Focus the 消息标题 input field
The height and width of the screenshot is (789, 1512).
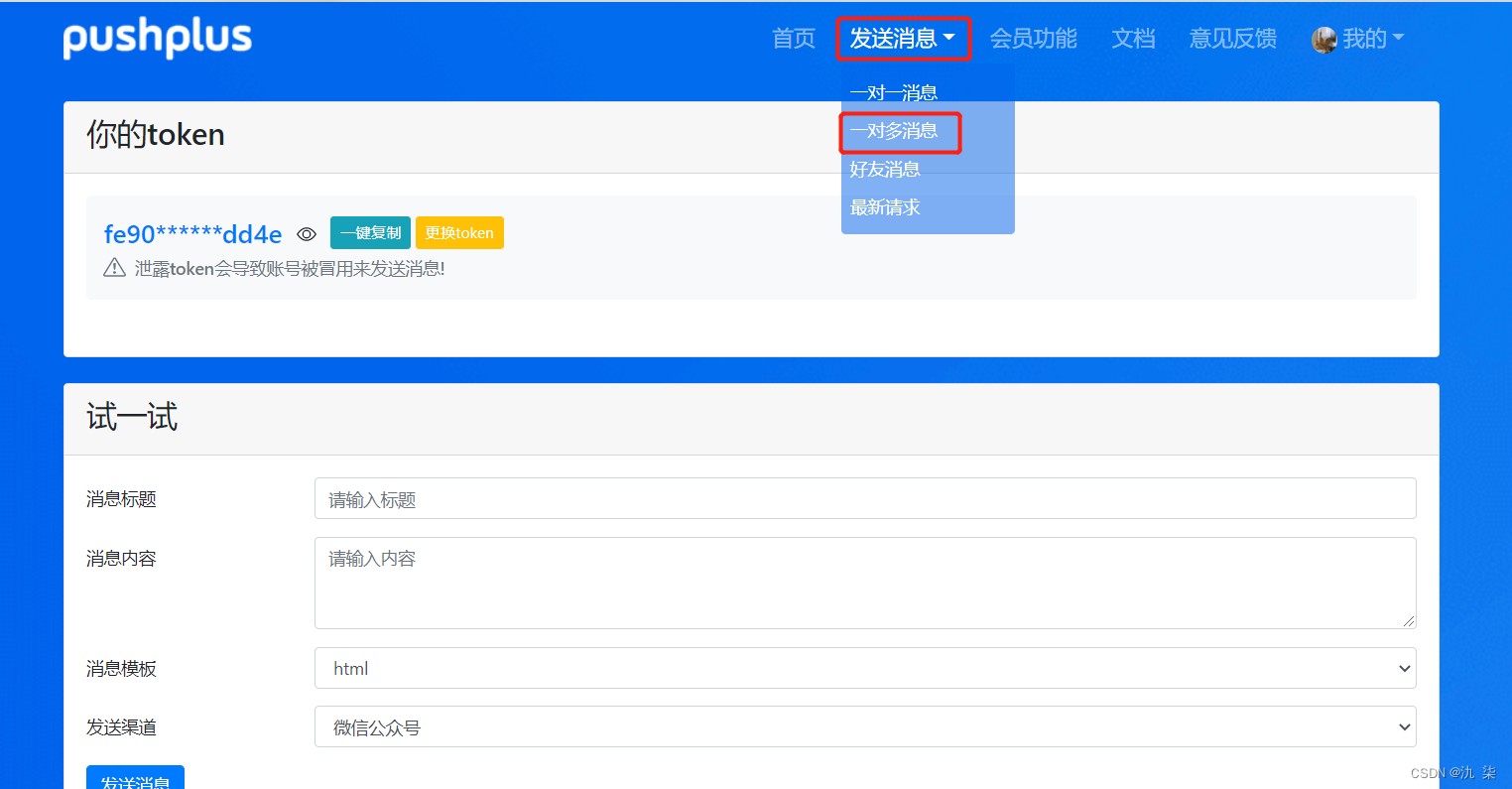pos(865,498)
